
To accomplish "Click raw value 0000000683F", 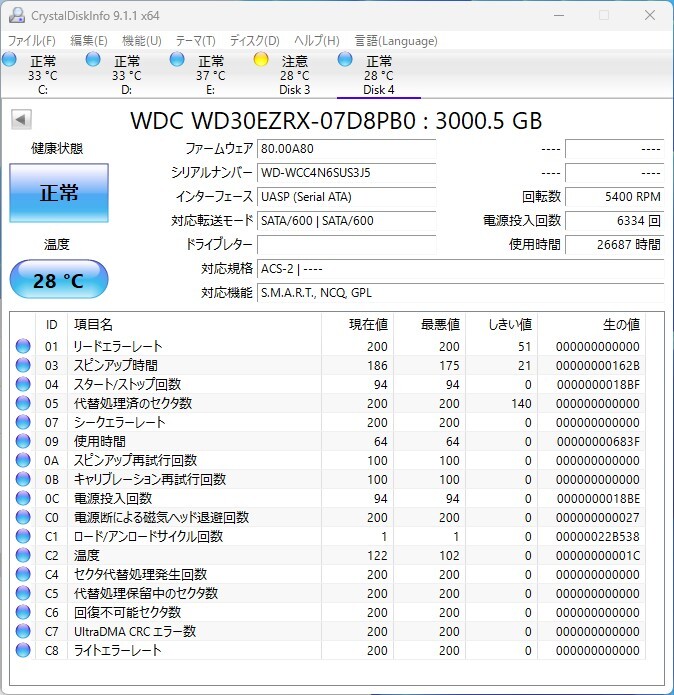I will (x=598, y=441).
